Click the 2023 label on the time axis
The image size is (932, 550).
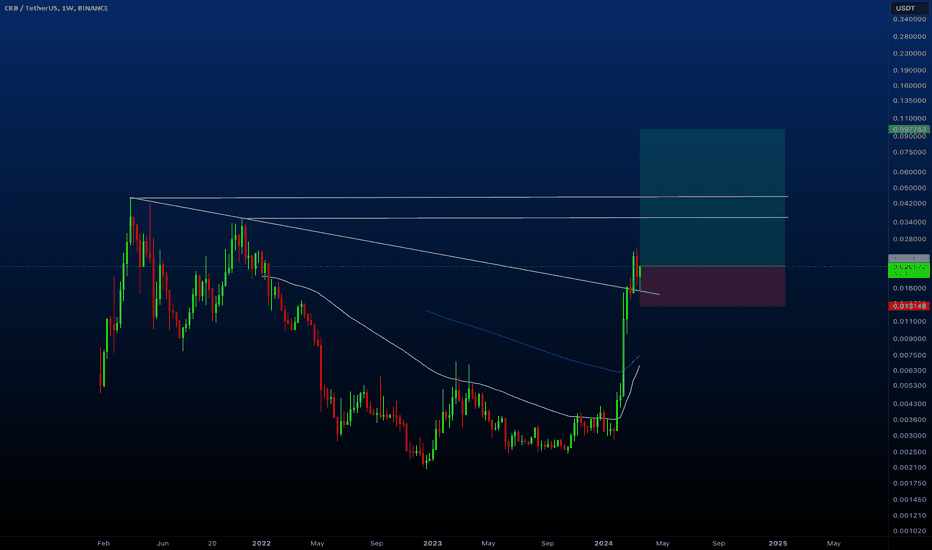click(x=433, y=543)
